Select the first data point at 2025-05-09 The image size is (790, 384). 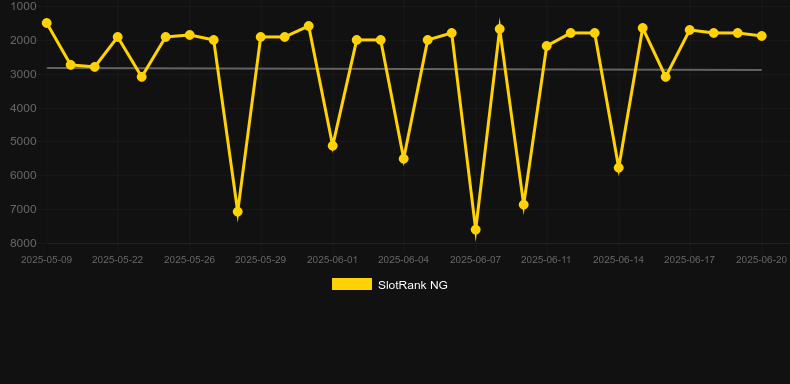(x=47, y=23)
